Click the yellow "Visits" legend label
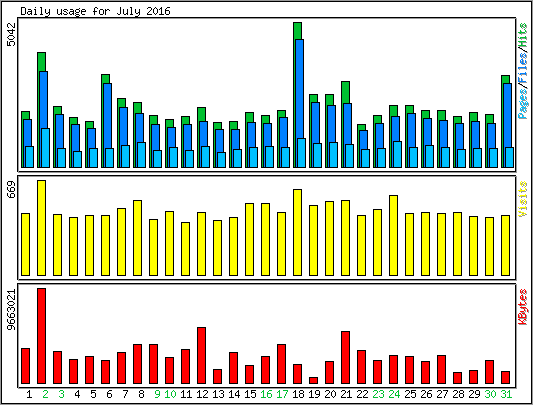This screenshot has width=533, height=405. 523,199
